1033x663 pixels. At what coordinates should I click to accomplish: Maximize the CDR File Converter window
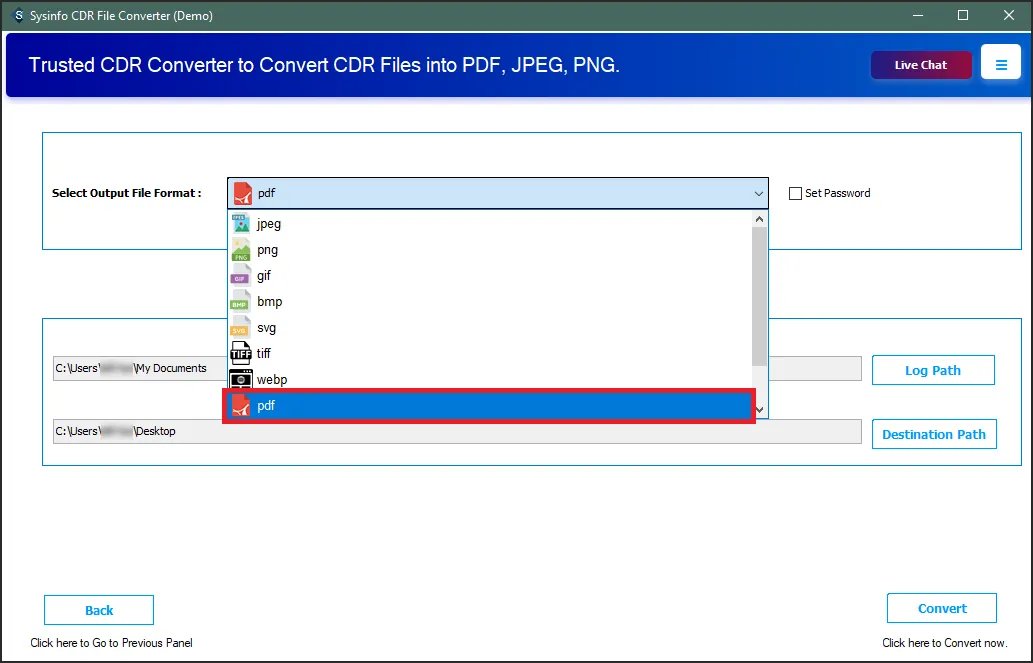click(x=963, y=15)
